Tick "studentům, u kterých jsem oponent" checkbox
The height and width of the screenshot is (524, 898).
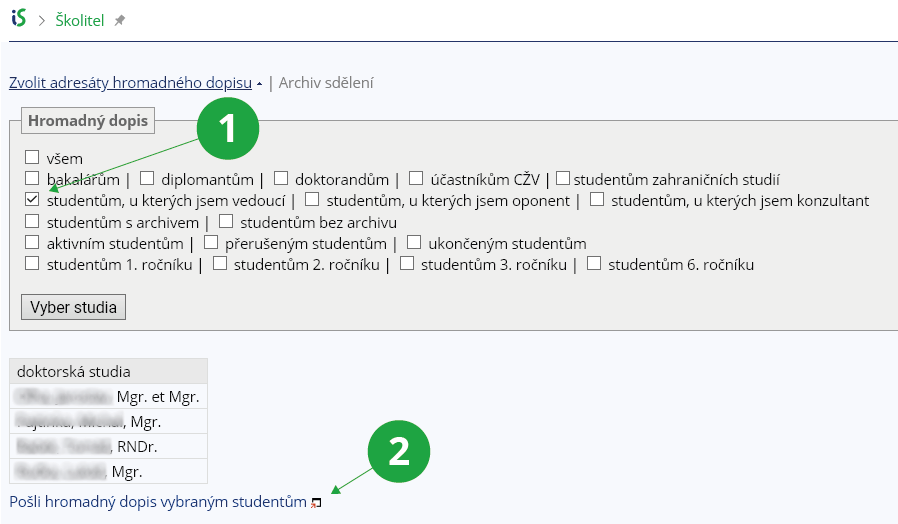point(312,200)
